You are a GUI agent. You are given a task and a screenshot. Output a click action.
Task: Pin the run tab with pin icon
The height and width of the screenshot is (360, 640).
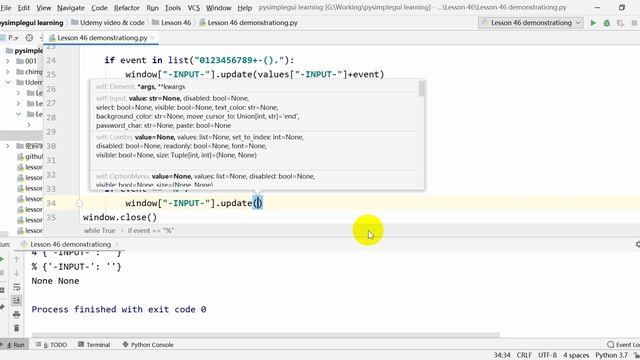(x=2, y=307)
